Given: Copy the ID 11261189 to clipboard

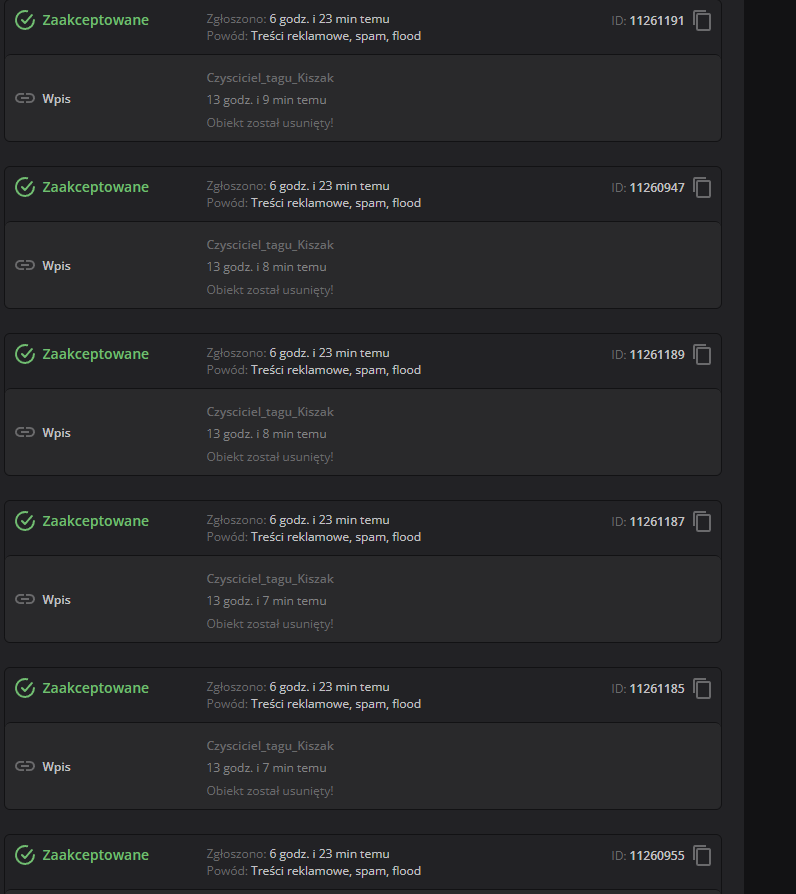Looking at the screenshot, I should click(702, 354).
